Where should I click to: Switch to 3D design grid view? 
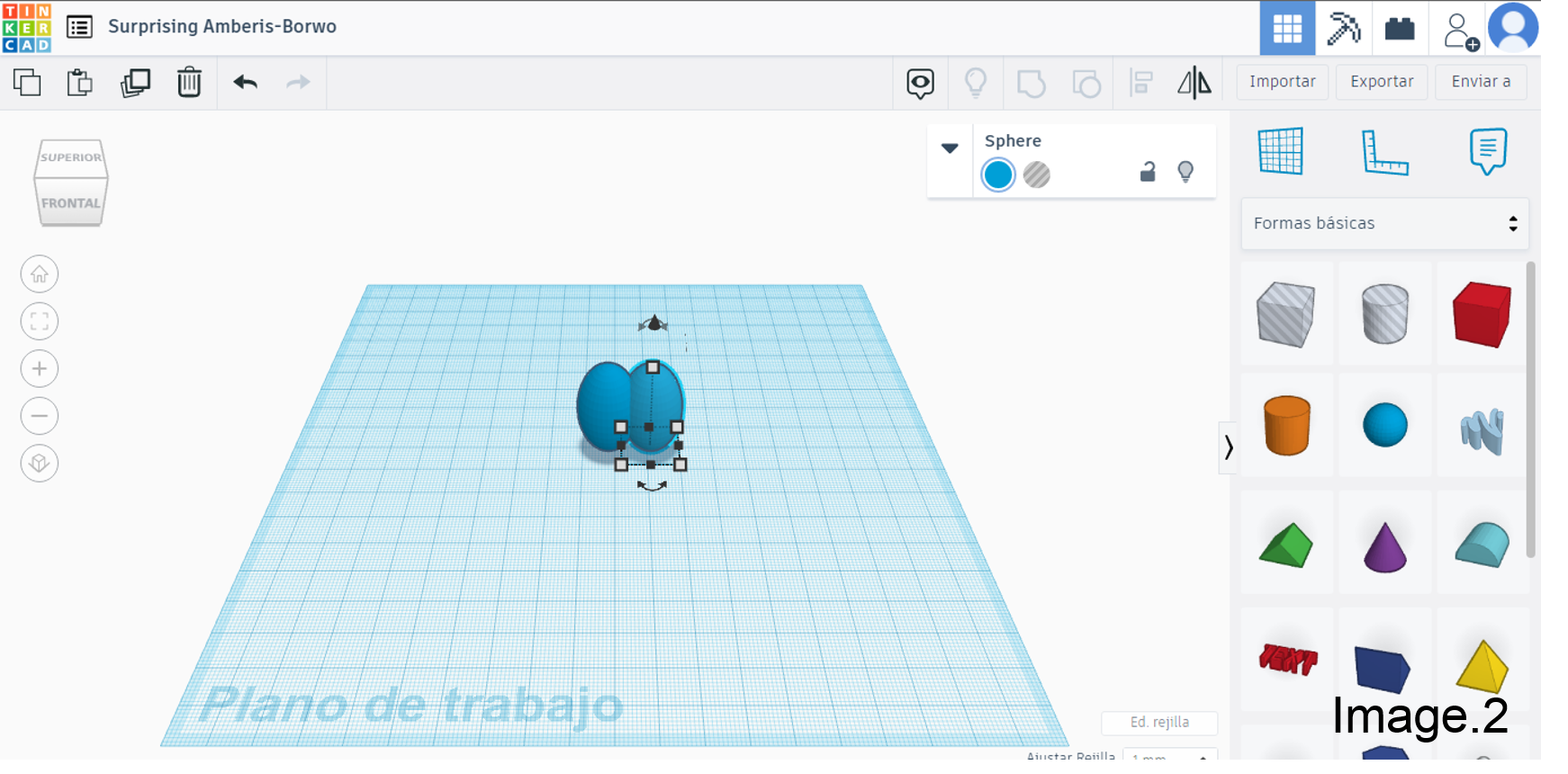[1287, 28]
